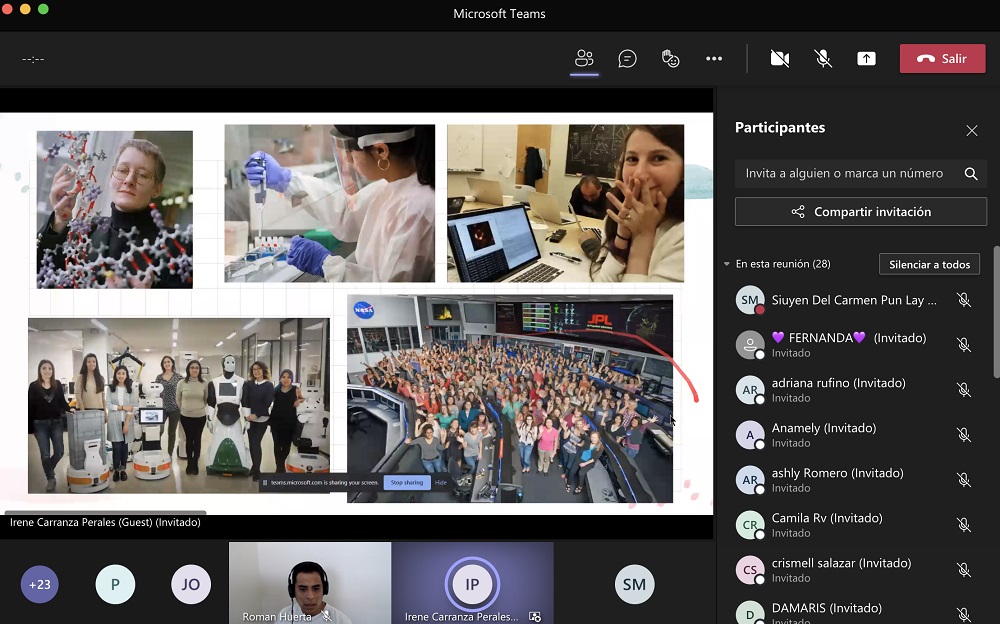Screen dimensions: 1000x624
Task: Open the meeting chat icon
Action: click(x=628, y=59)
